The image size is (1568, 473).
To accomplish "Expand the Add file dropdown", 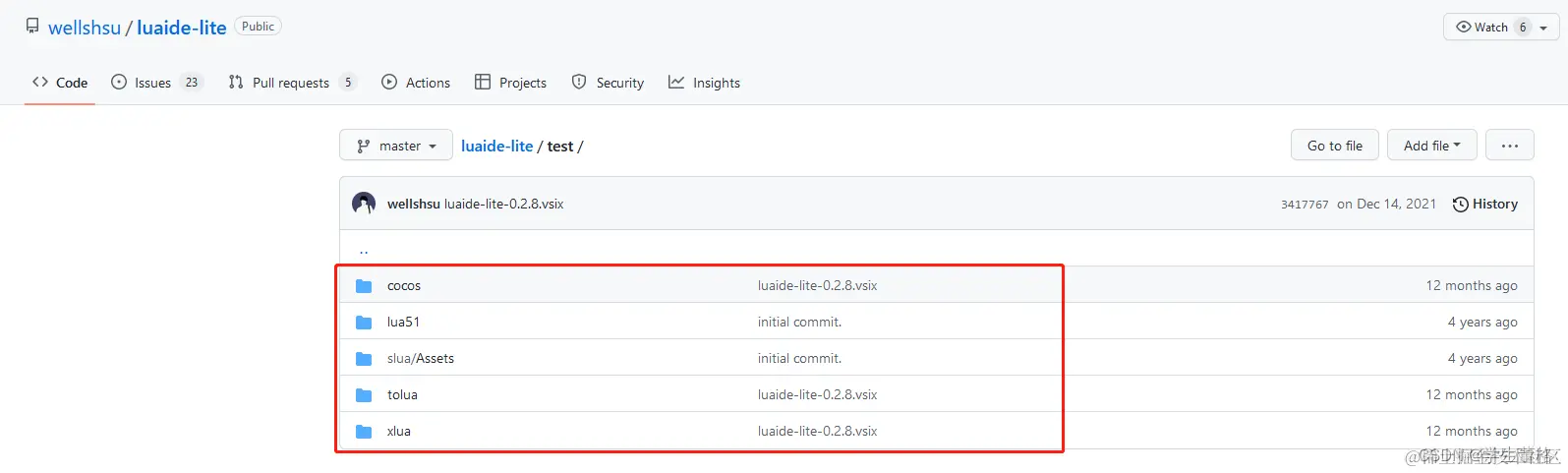I will coord(1432,146).
